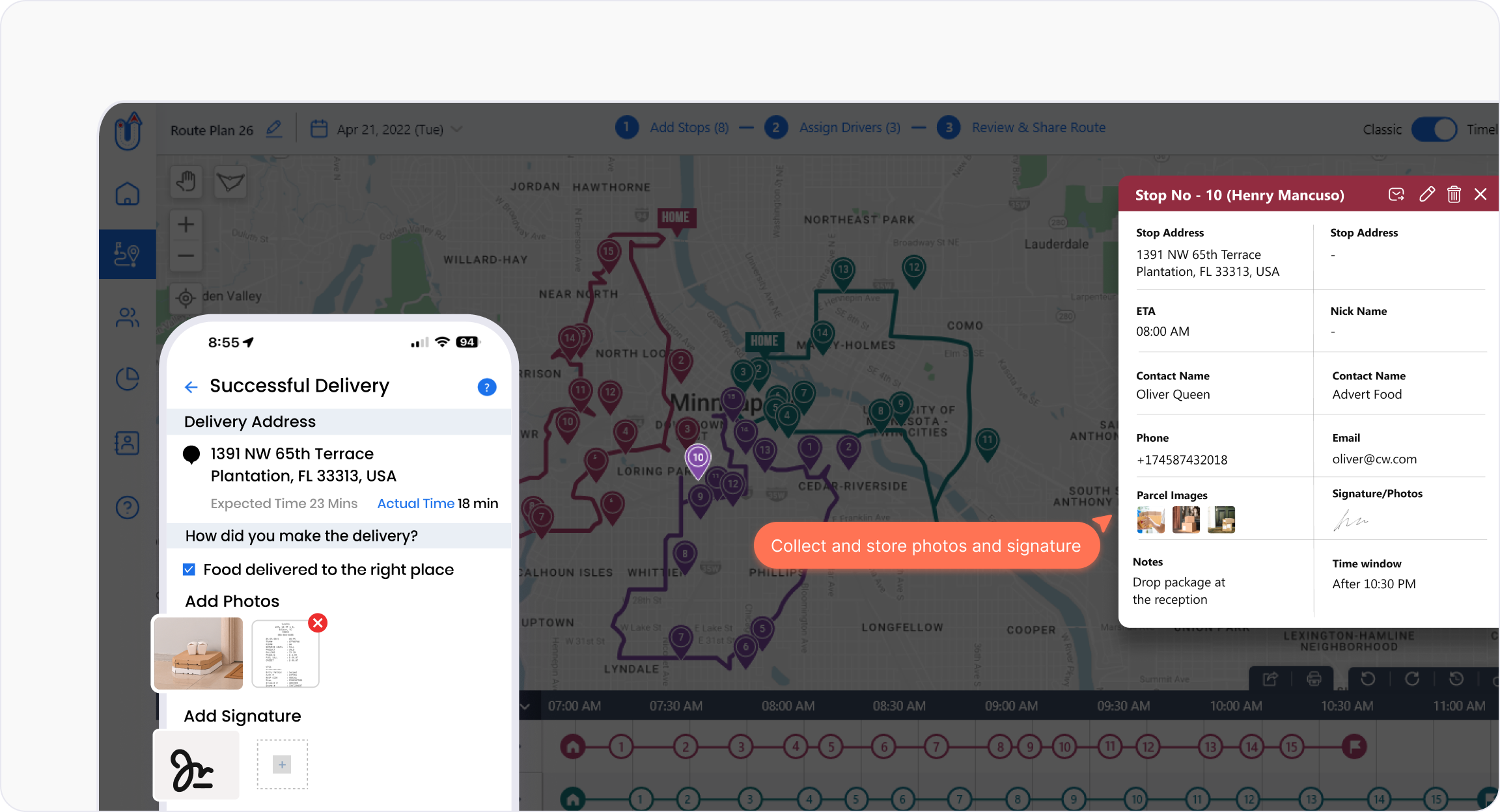
Task: Open the 'Review & Share Route' step
Action: point(1038,128)
